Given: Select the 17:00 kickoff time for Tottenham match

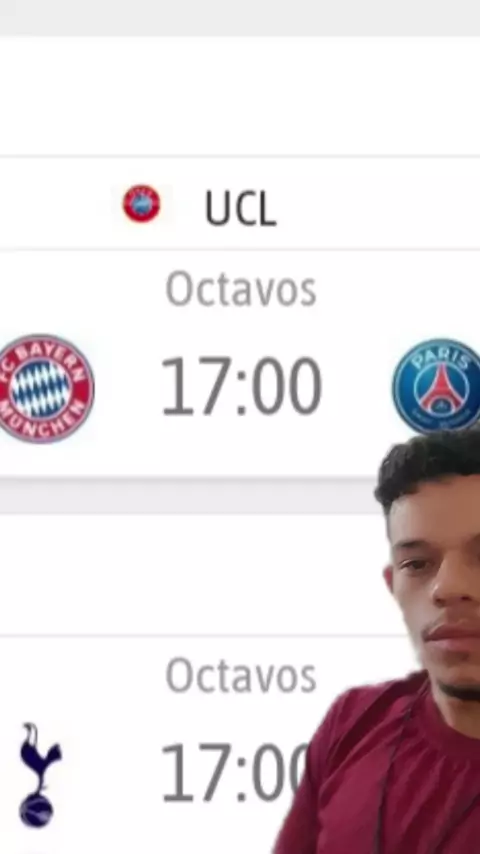Looking at the screenshot, I should point(235,772).
